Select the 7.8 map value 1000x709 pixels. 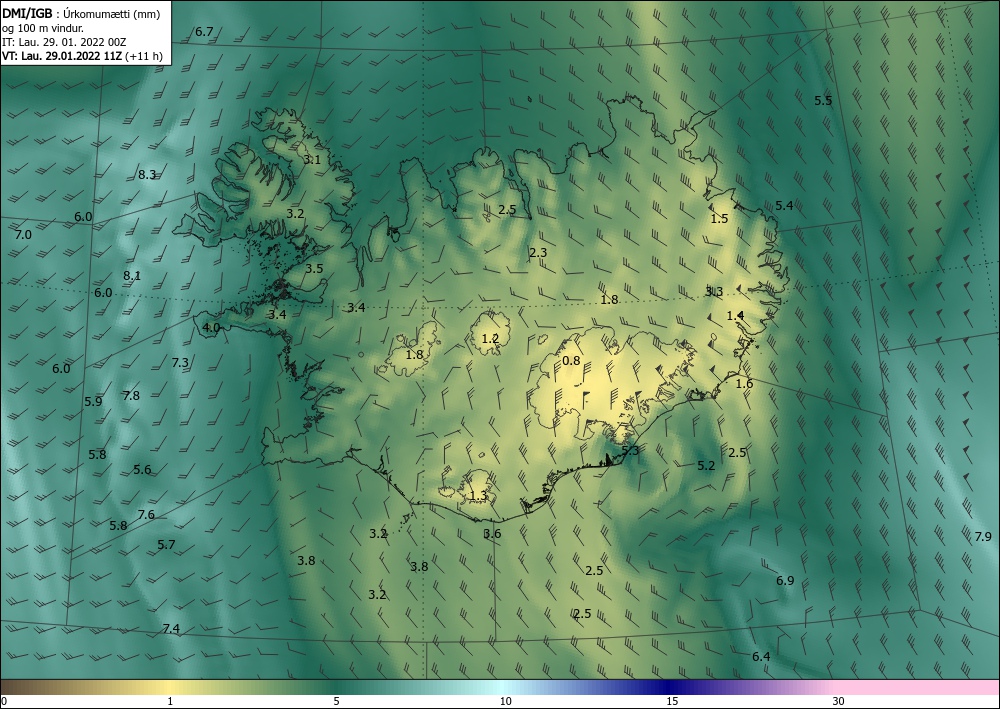(x=131, y=396)
